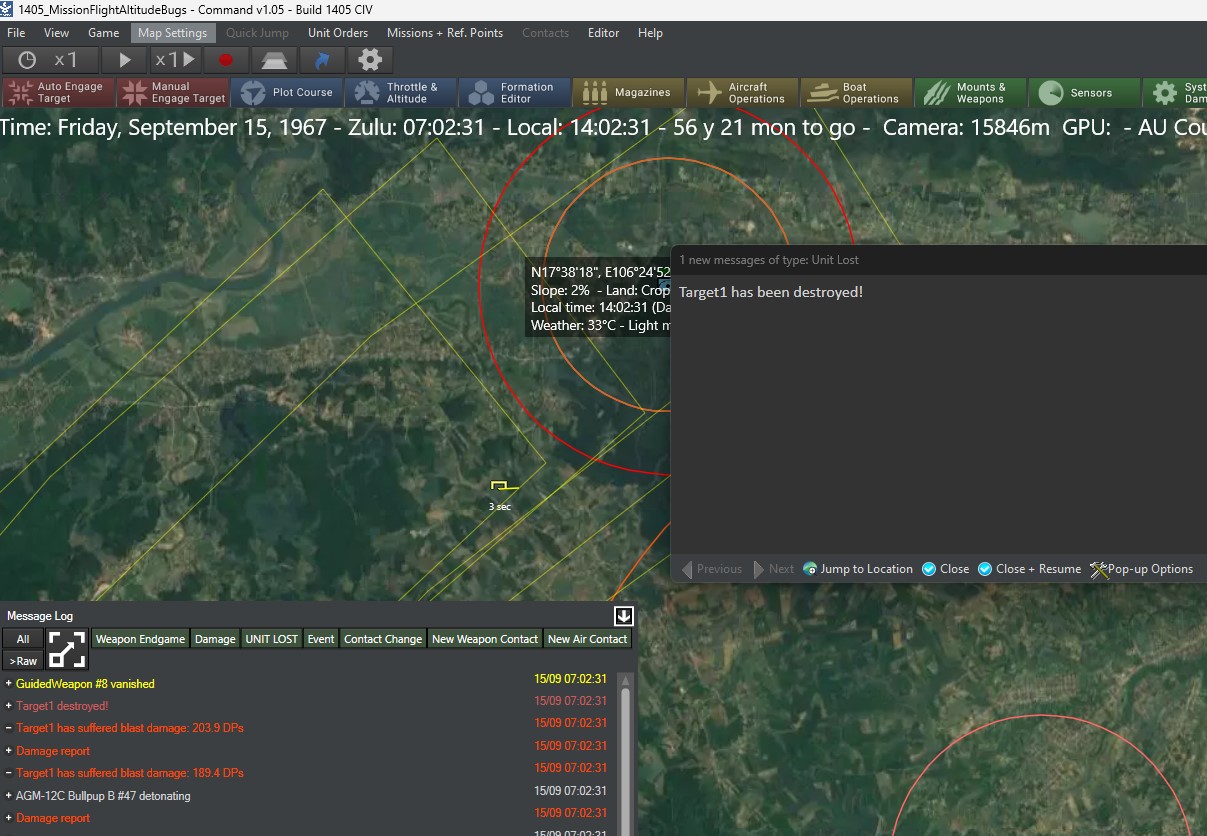The image size is (1207, 836).
Task: Open Aircraft Operations
Action: [743, 93]
